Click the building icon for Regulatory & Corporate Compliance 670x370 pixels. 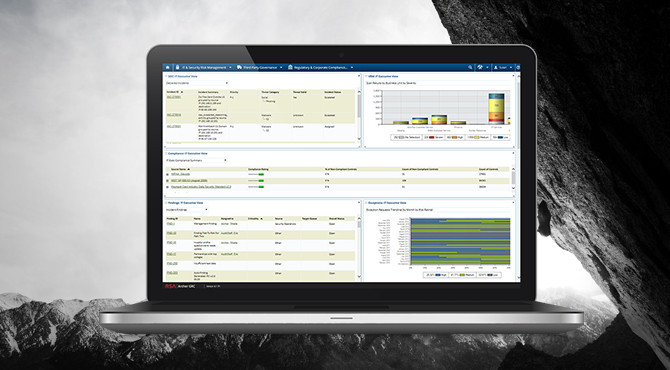click(290, 68)
